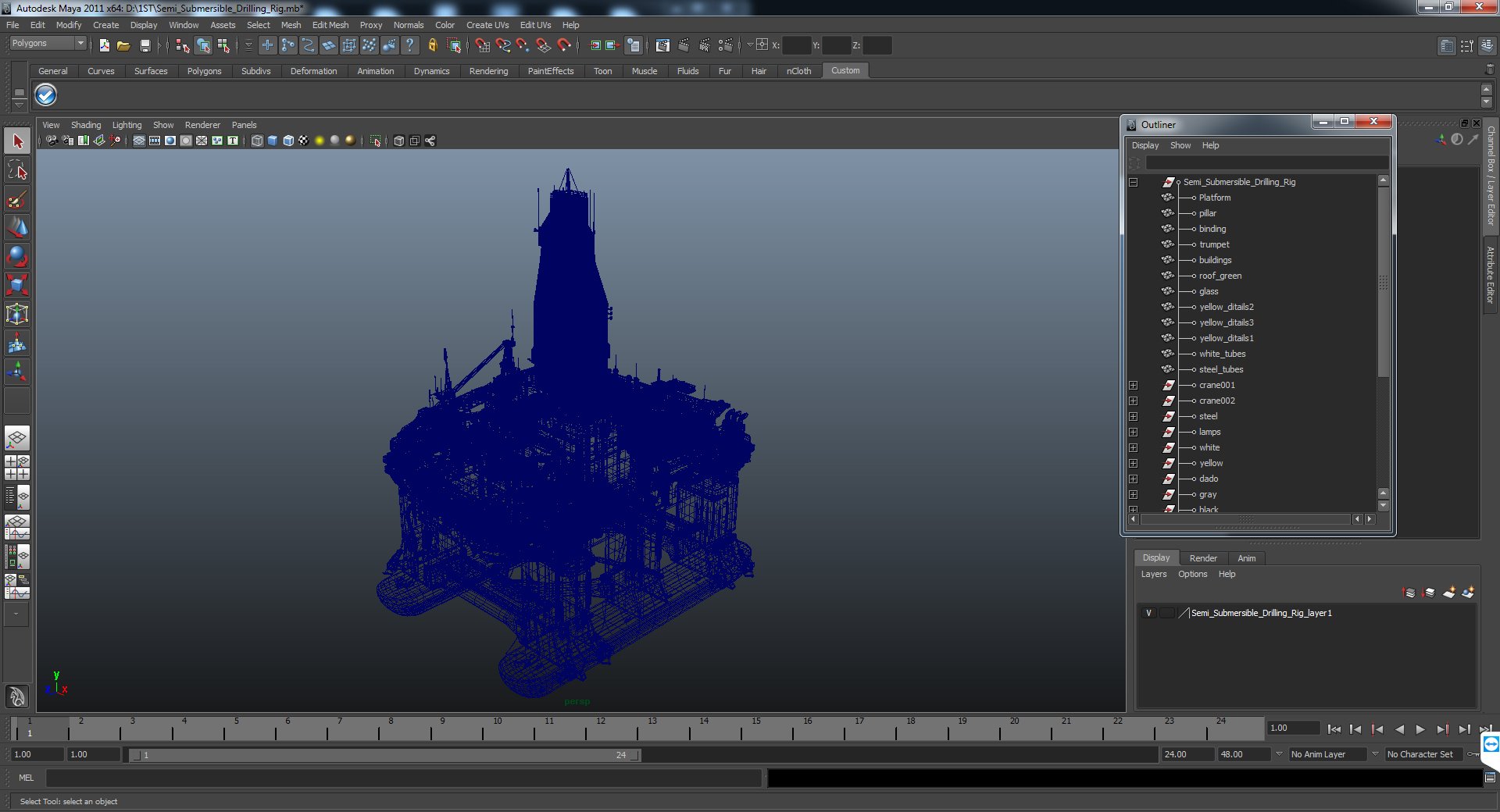Pick the Paint Selection tool
The width and height of the screenshot is (1500, 812).
point(17,199)
